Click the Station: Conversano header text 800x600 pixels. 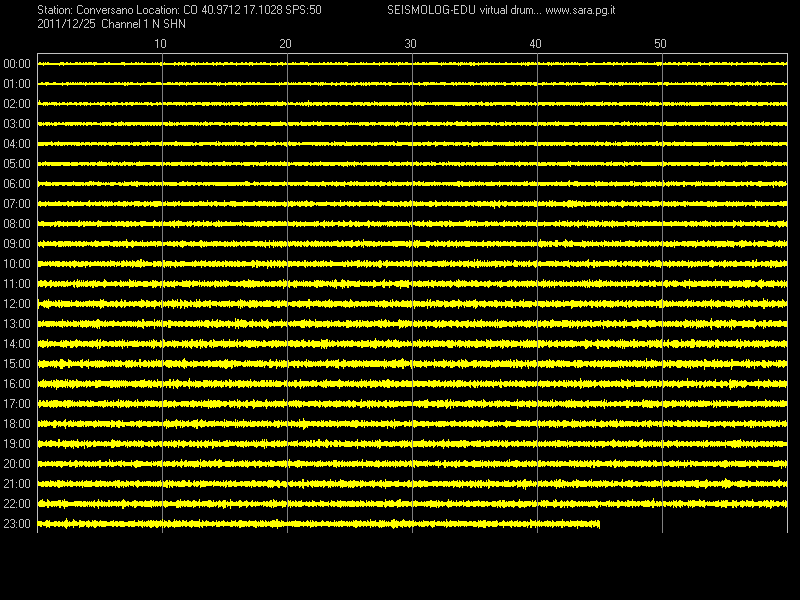click(x=85, y=10)
